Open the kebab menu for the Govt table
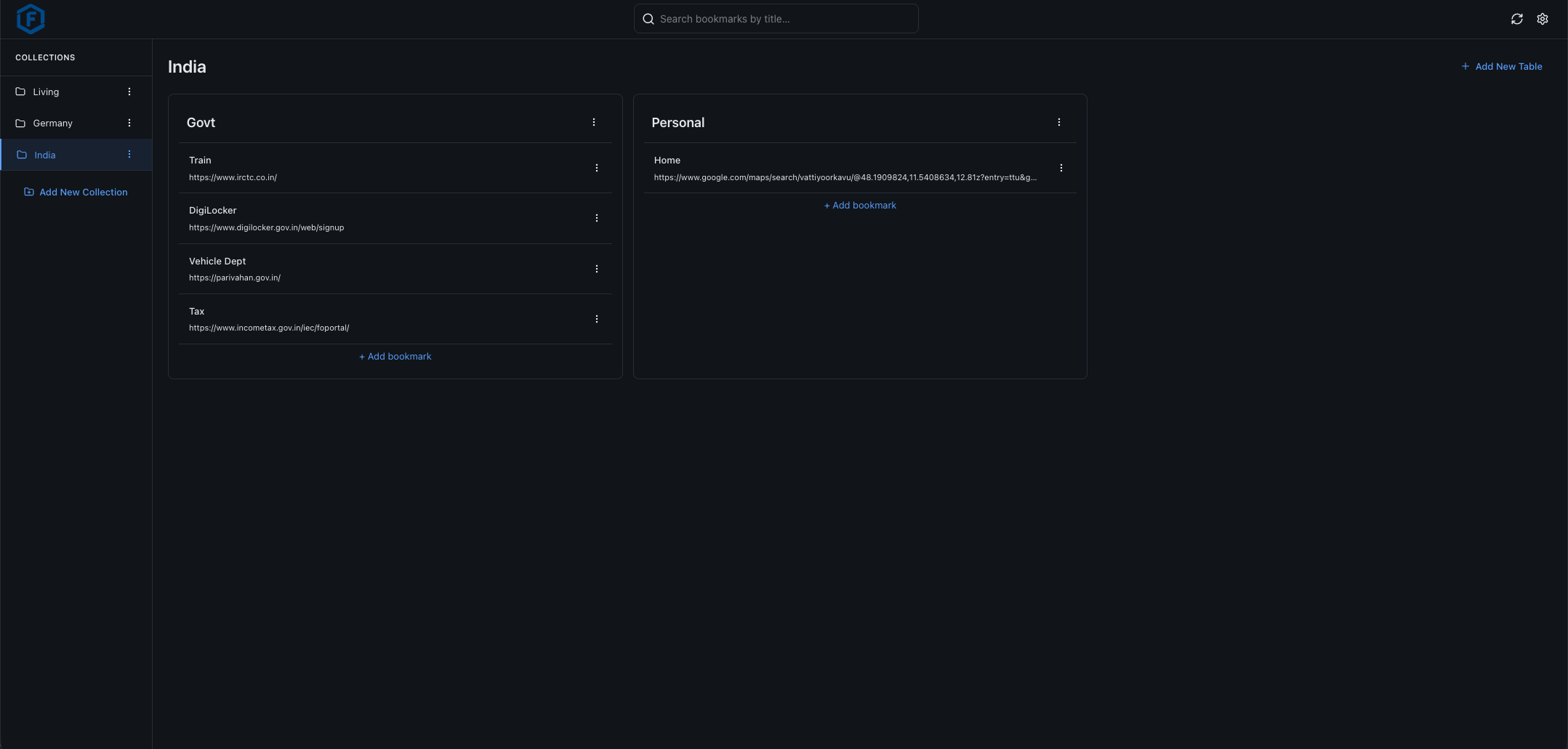This screenshot has height=749, width=1568. tap(594, 122)
